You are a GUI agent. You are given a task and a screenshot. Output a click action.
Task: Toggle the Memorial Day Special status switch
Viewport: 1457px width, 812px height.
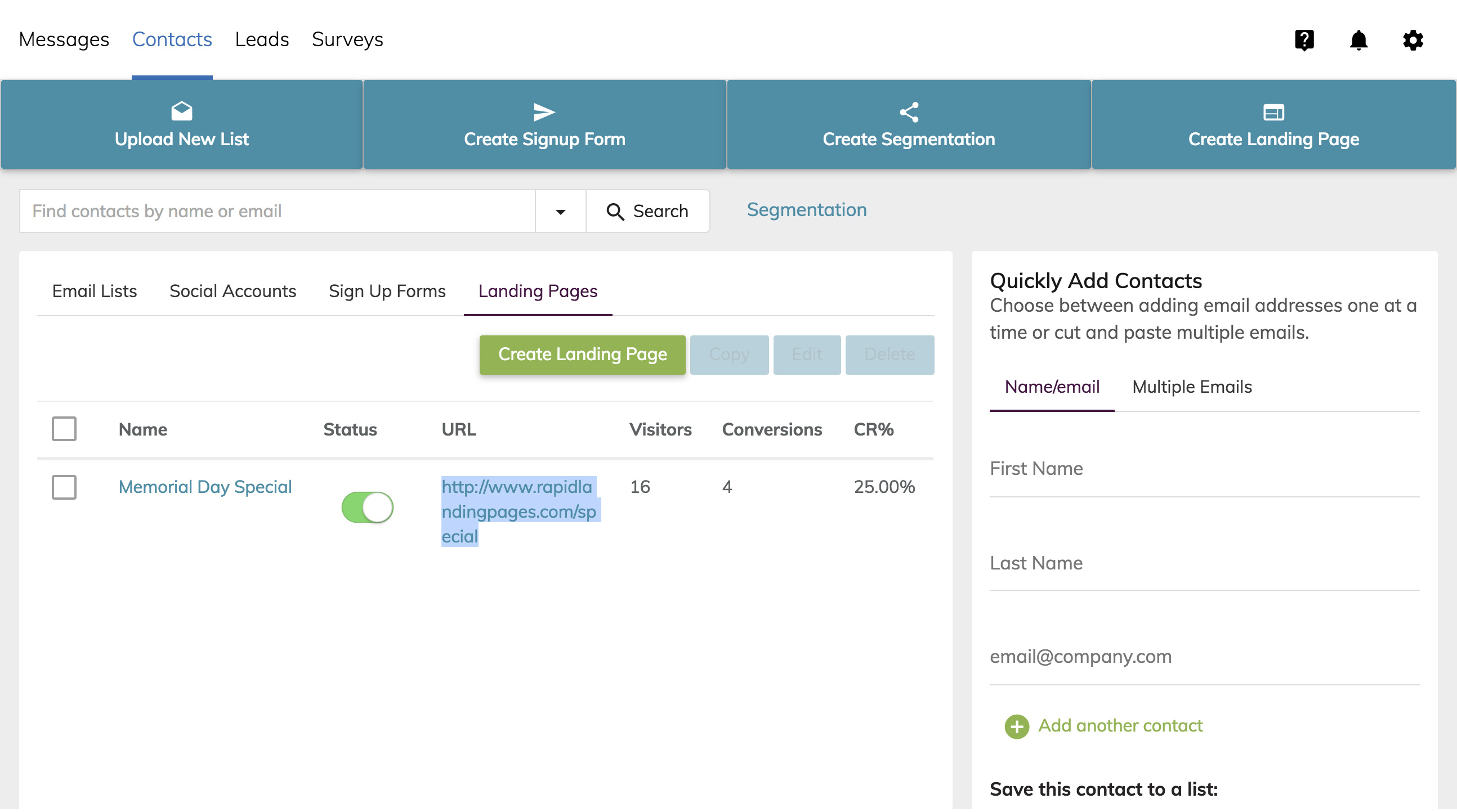[367, 507]
